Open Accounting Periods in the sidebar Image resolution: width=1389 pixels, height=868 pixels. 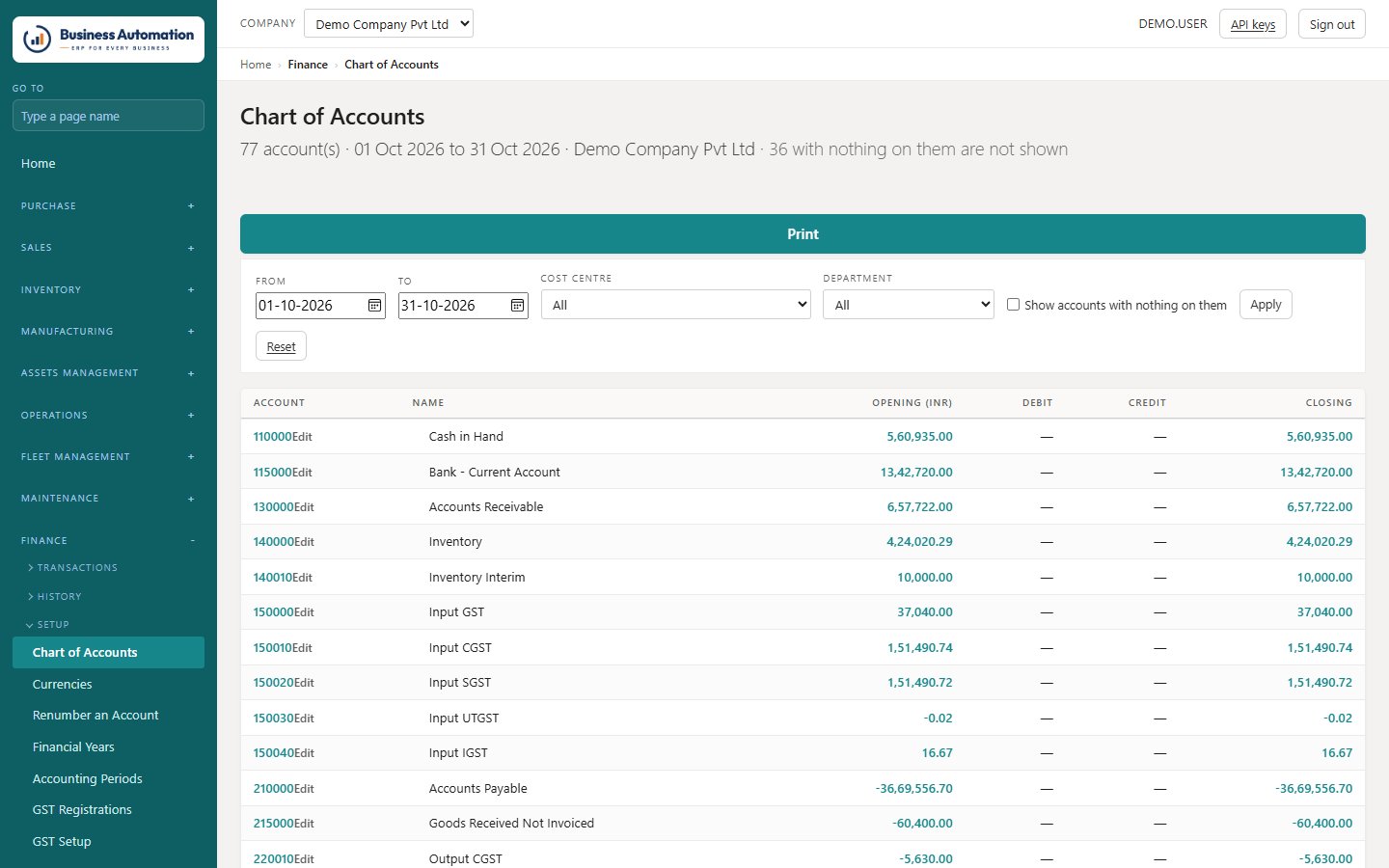108,779
